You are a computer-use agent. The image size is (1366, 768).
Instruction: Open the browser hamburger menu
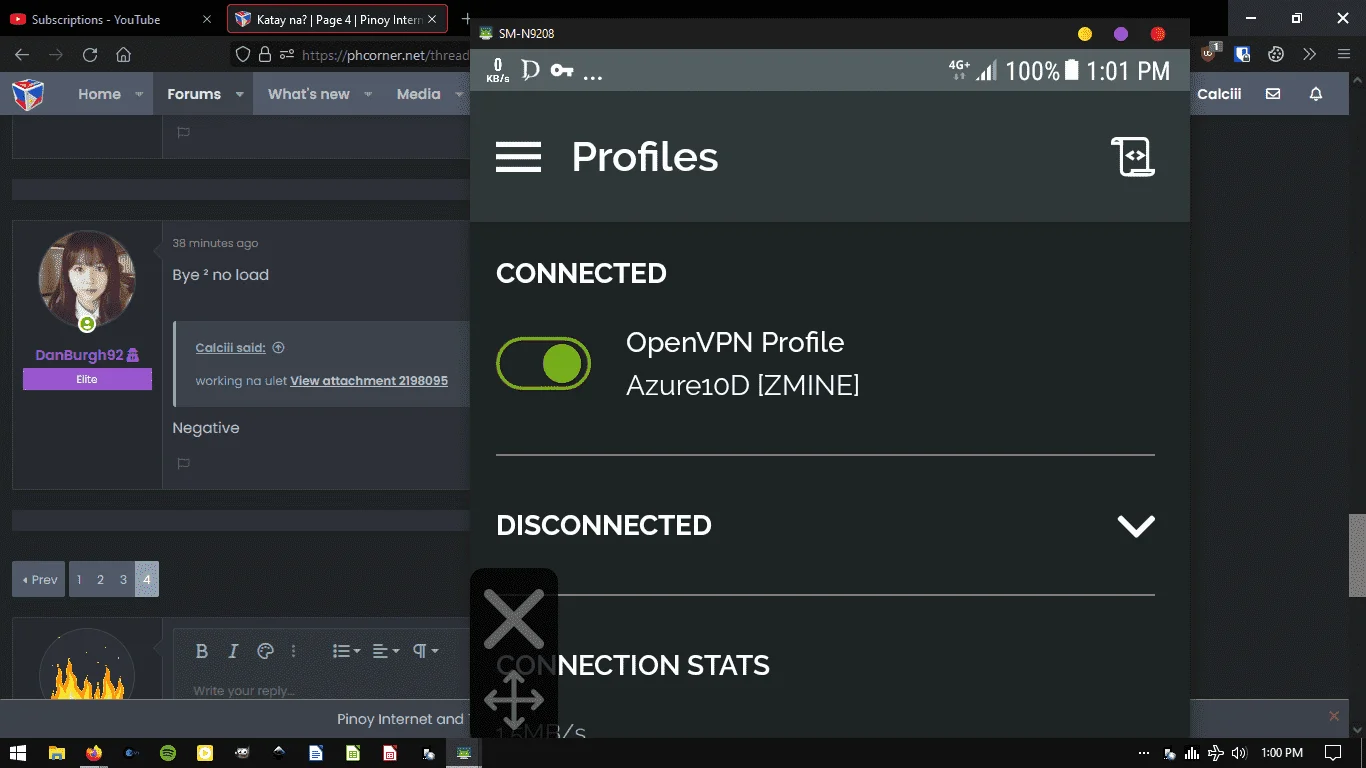coord(1343,55)
